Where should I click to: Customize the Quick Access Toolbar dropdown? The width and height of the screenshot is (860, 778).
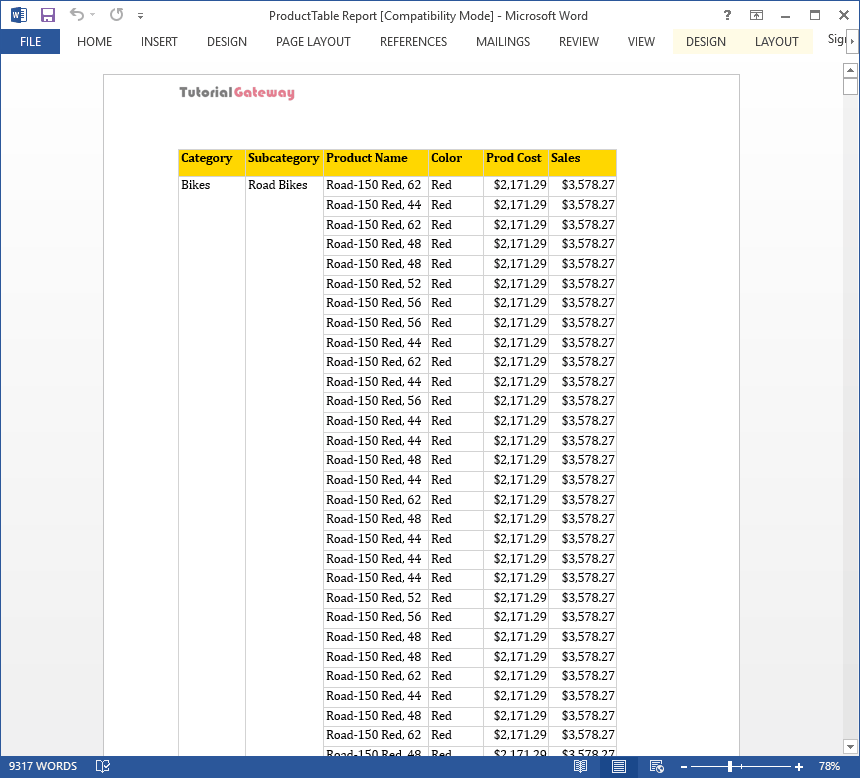140,15
